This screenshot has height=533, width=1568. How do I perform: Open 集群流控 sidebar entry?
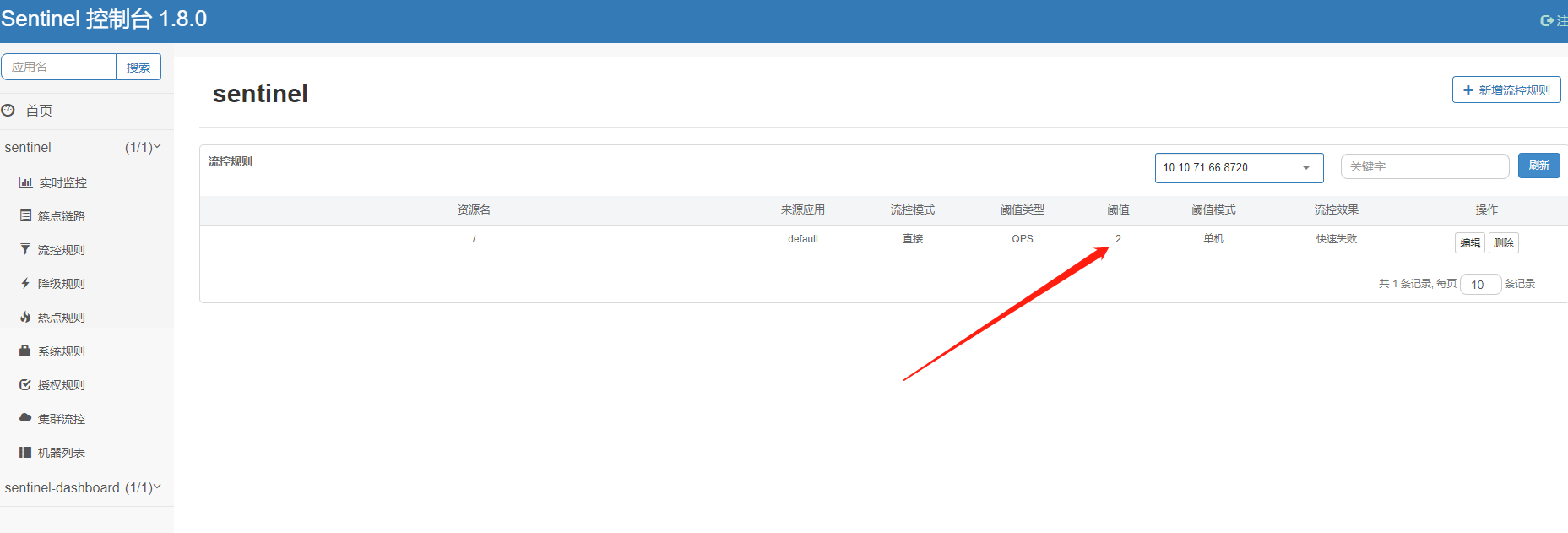61,419
